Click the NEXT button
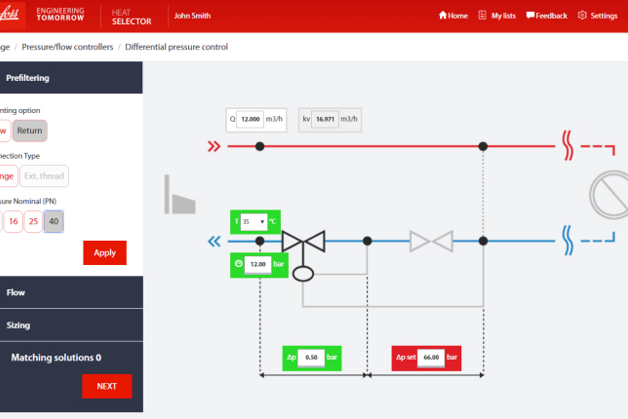 [x=106, y=386]
